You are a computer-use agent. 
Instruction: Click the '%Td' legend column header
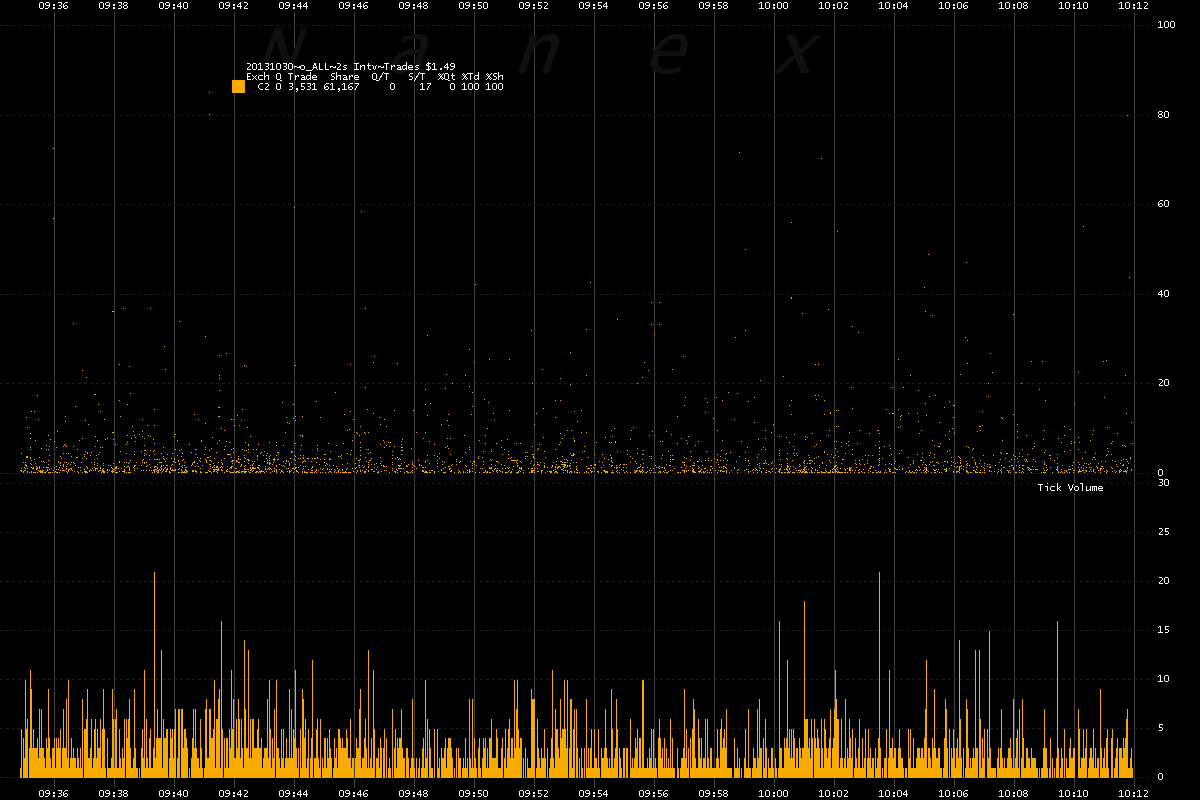(x=470, y=77)
